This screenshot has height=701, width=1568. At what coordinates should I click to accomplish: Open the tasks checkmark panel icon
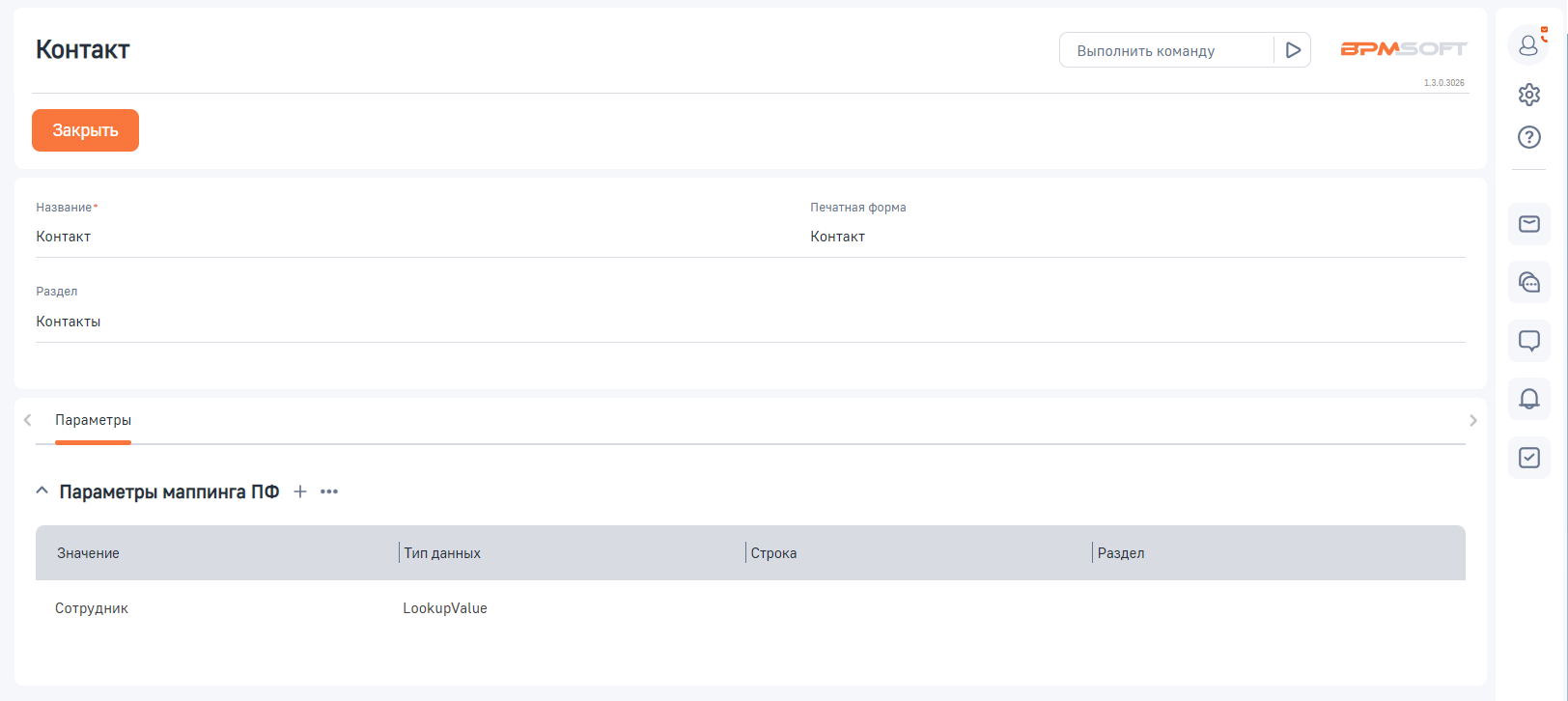tap(1528, 458)
